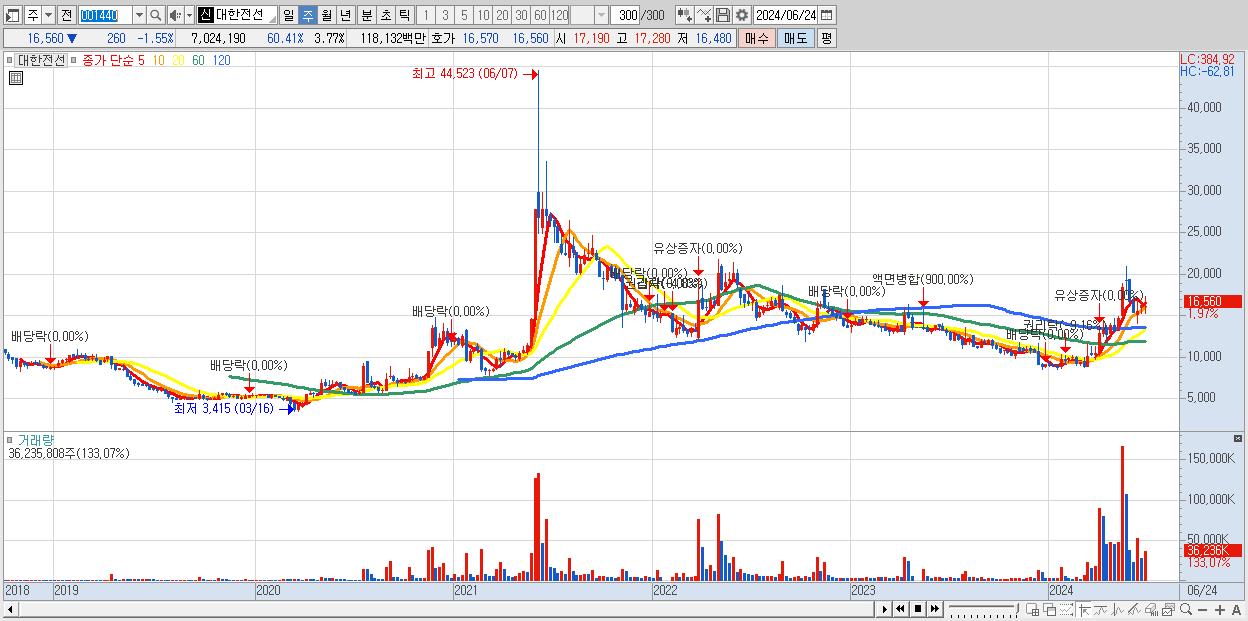1248x621 pixels.
Task: Select minute (분) chart period
Action: (x=366, y=15)
